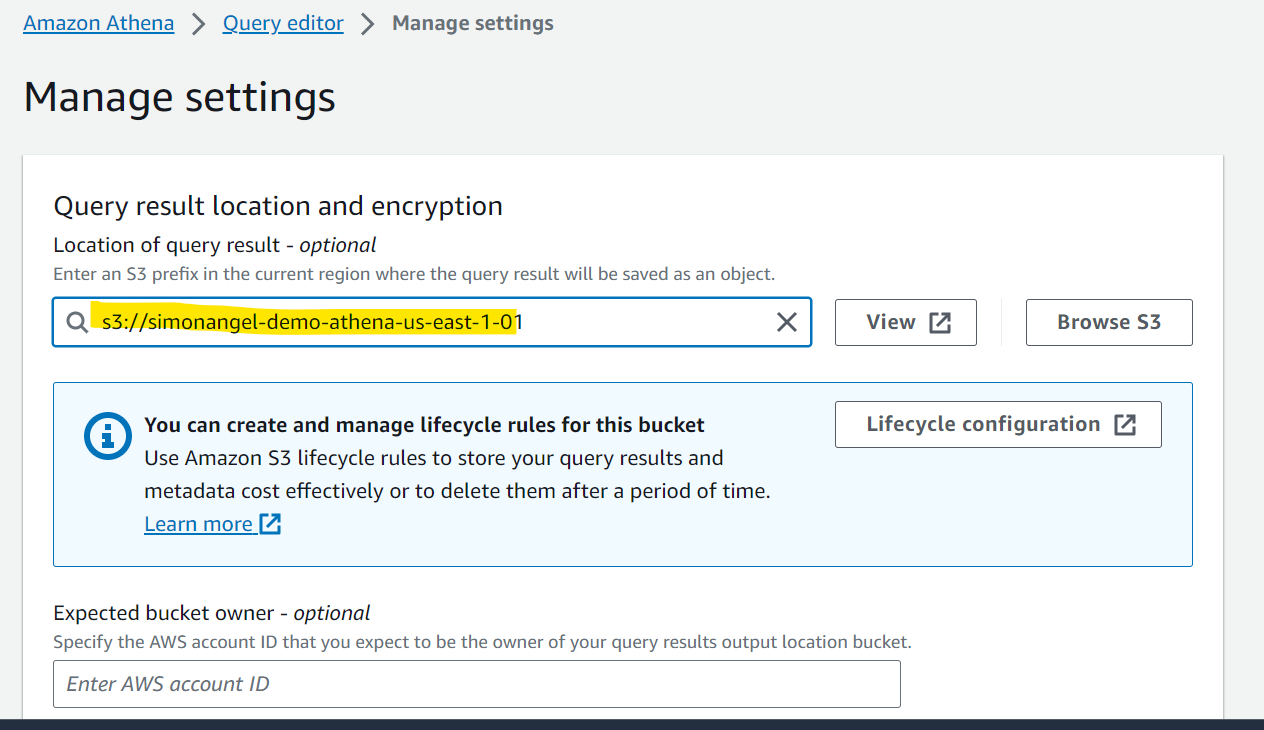Click the external-link icon on Lifecycle configuration
1264x730 pixels.
tap(1125, 425)
